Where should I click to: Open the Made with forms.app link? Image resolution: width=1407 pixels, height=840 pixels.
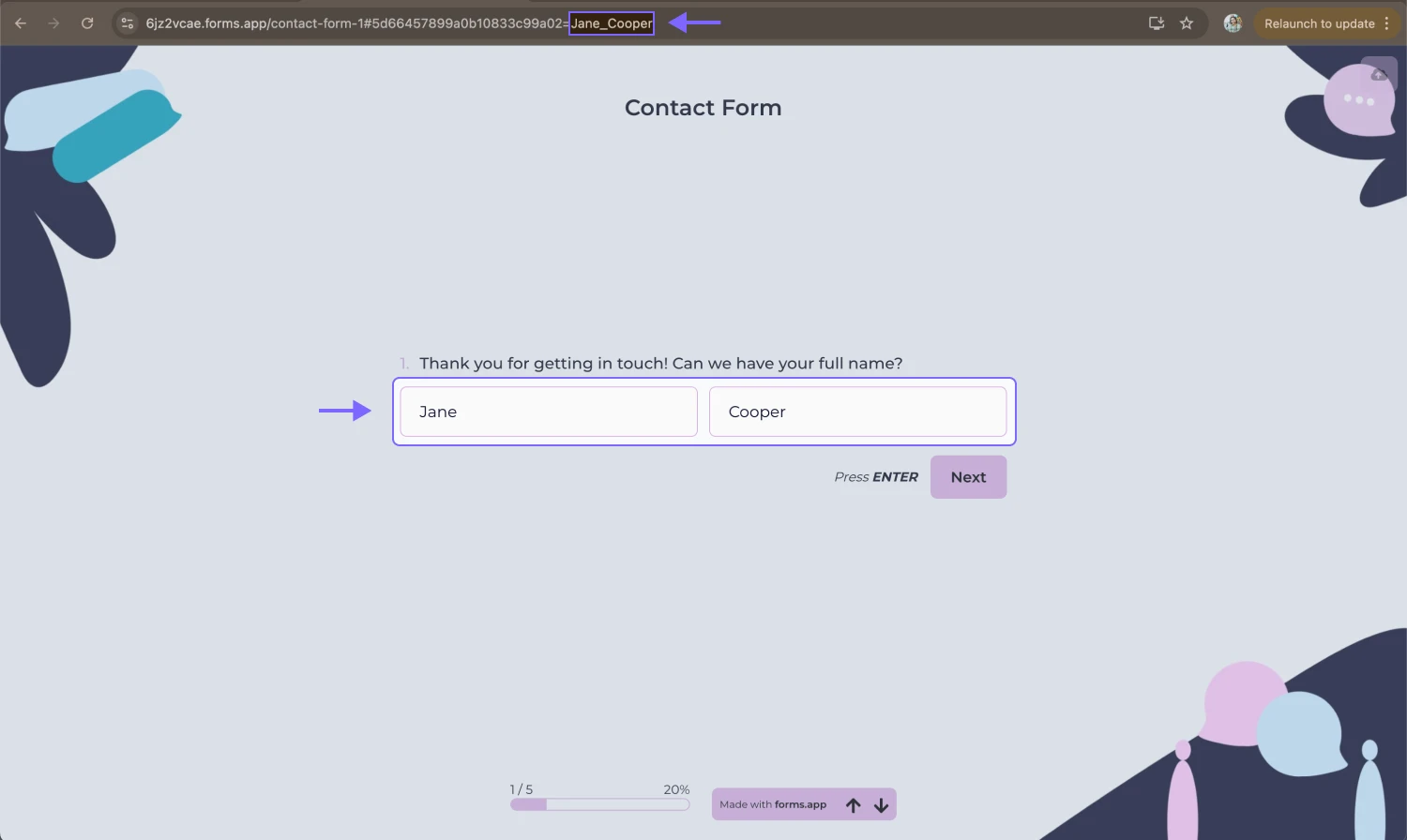(773, 804)
